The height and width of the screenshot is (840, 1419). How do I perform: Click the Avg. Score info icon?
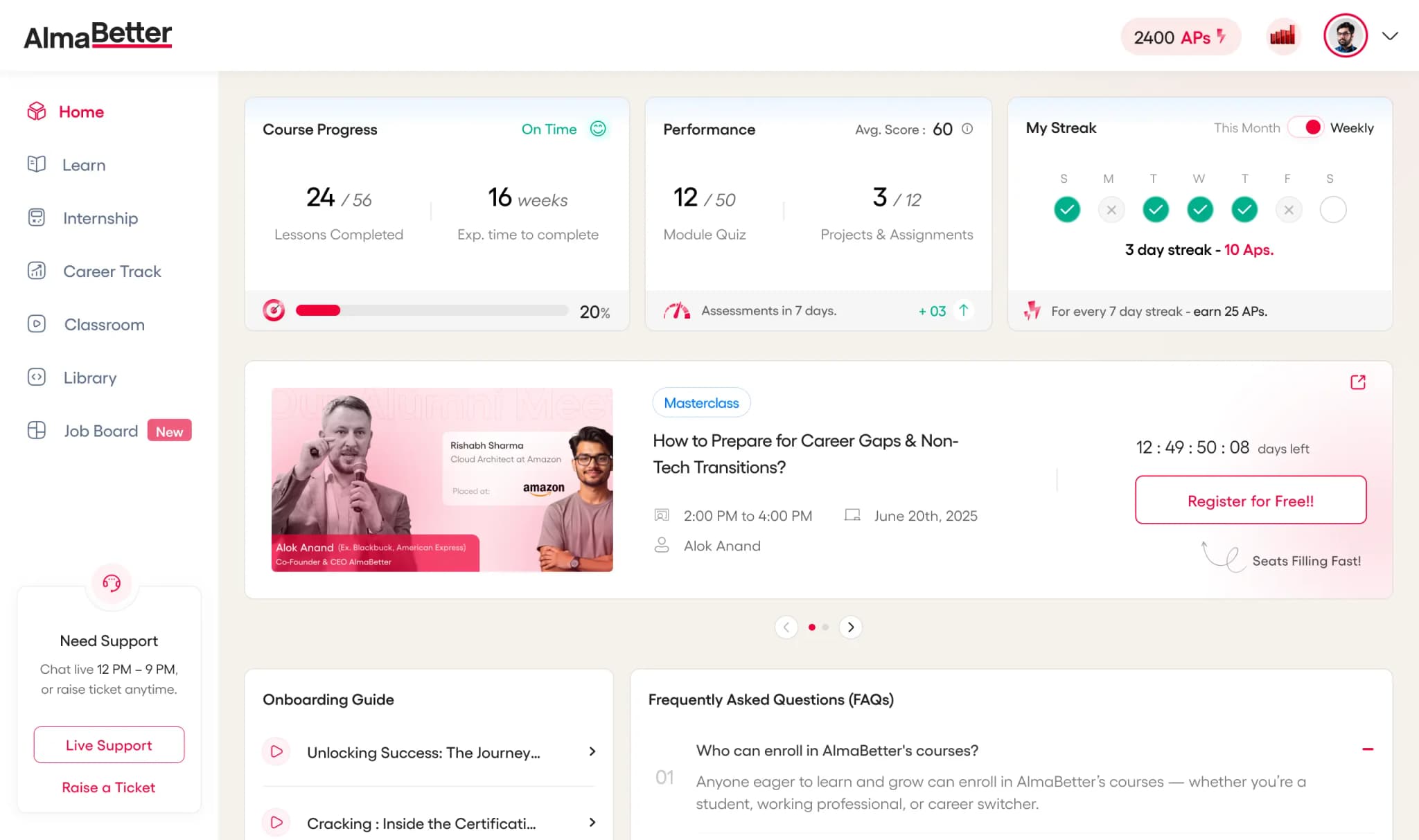(x=967, y=129)
